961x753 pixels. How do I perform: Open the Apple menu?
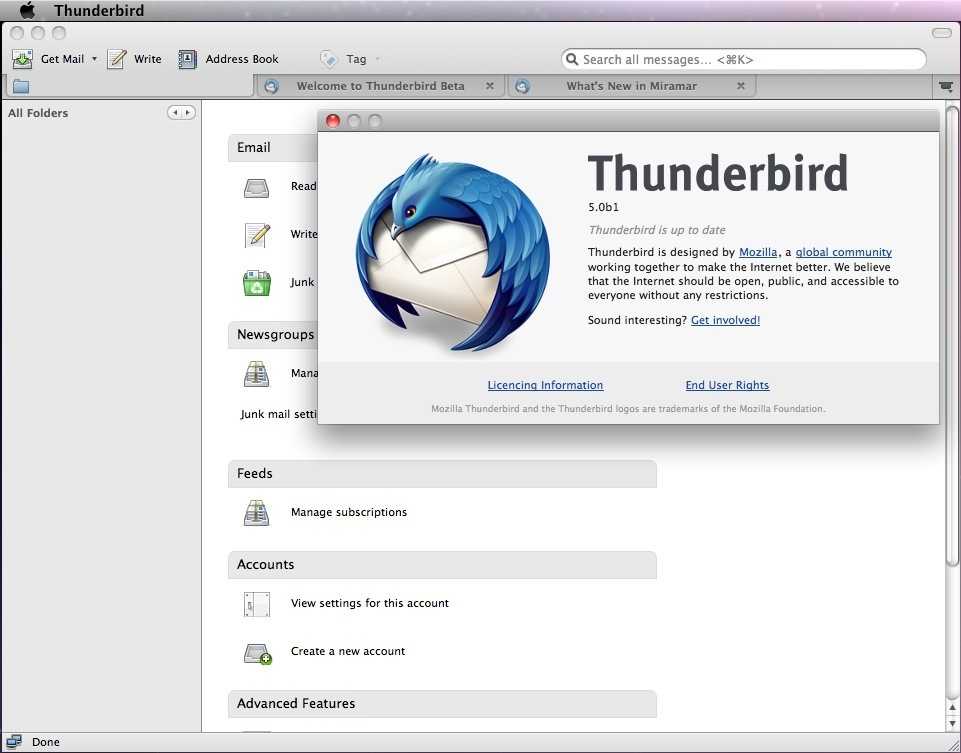tap(28, 10)
